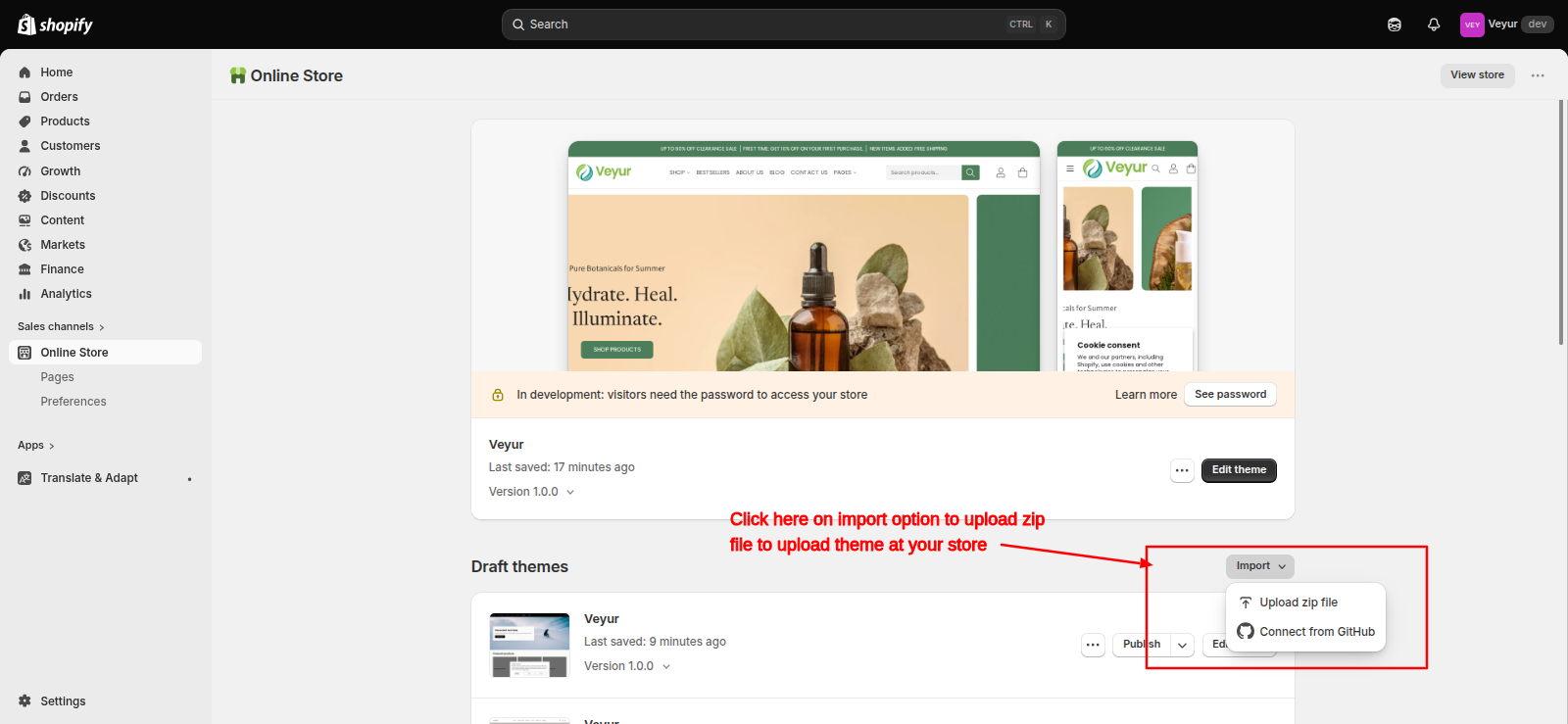Click the search magnifier icon
The height and width of the screenshot is (724, 1568).
(518, 24)
